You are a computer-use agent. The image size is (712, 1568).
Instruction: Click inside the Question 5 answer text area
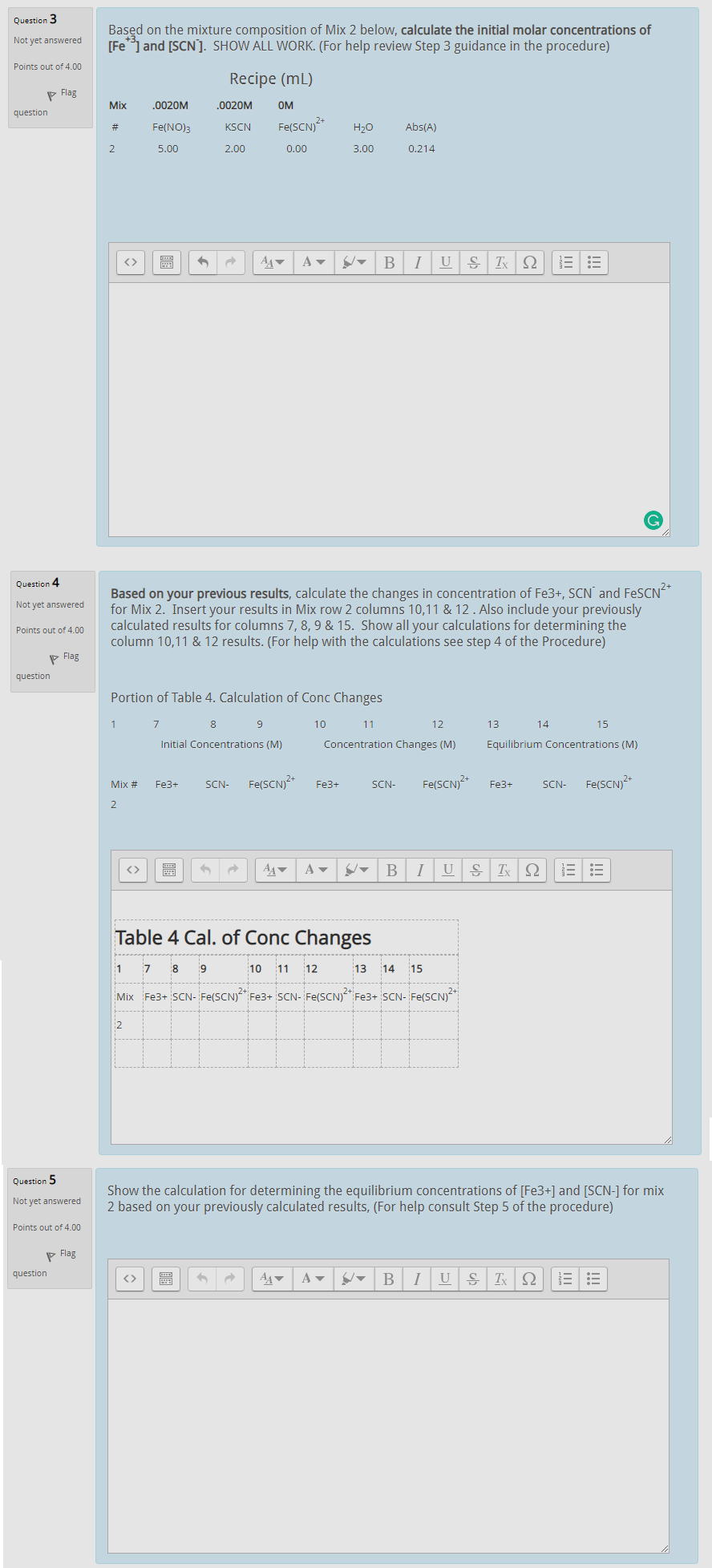[x=388, y=1425]
